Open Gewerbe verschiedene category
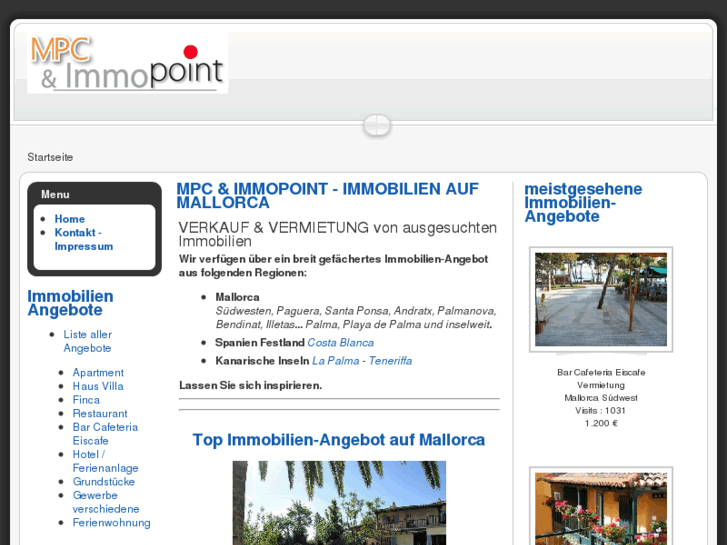Viewport: 727px width, 545px height. pyautogui.click(x=106, y=502)
